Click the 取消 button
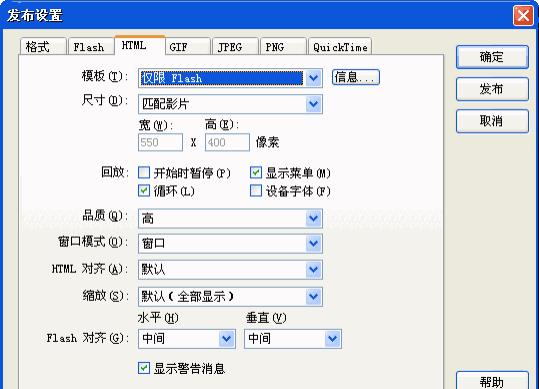Viewport: 539px width, 389px height. pyautogui.click(x=492, y=121)
